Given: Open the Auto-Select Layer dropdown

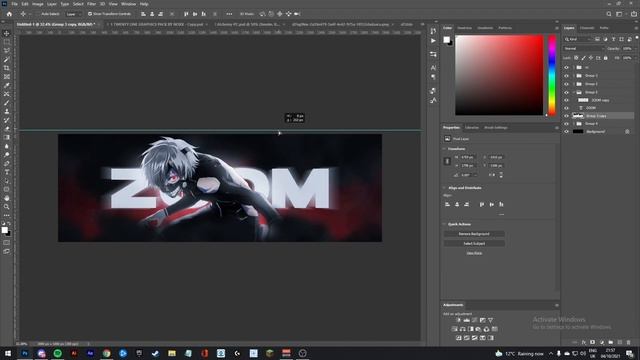Looking at the screenshot, I should [73, 14].
